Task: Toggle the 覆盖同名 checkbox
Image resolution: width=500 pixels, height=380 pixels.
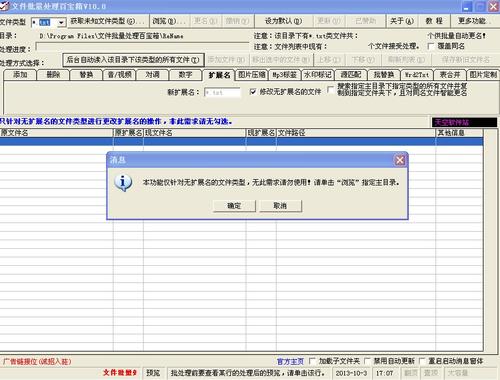Action: tap(431, 46)
